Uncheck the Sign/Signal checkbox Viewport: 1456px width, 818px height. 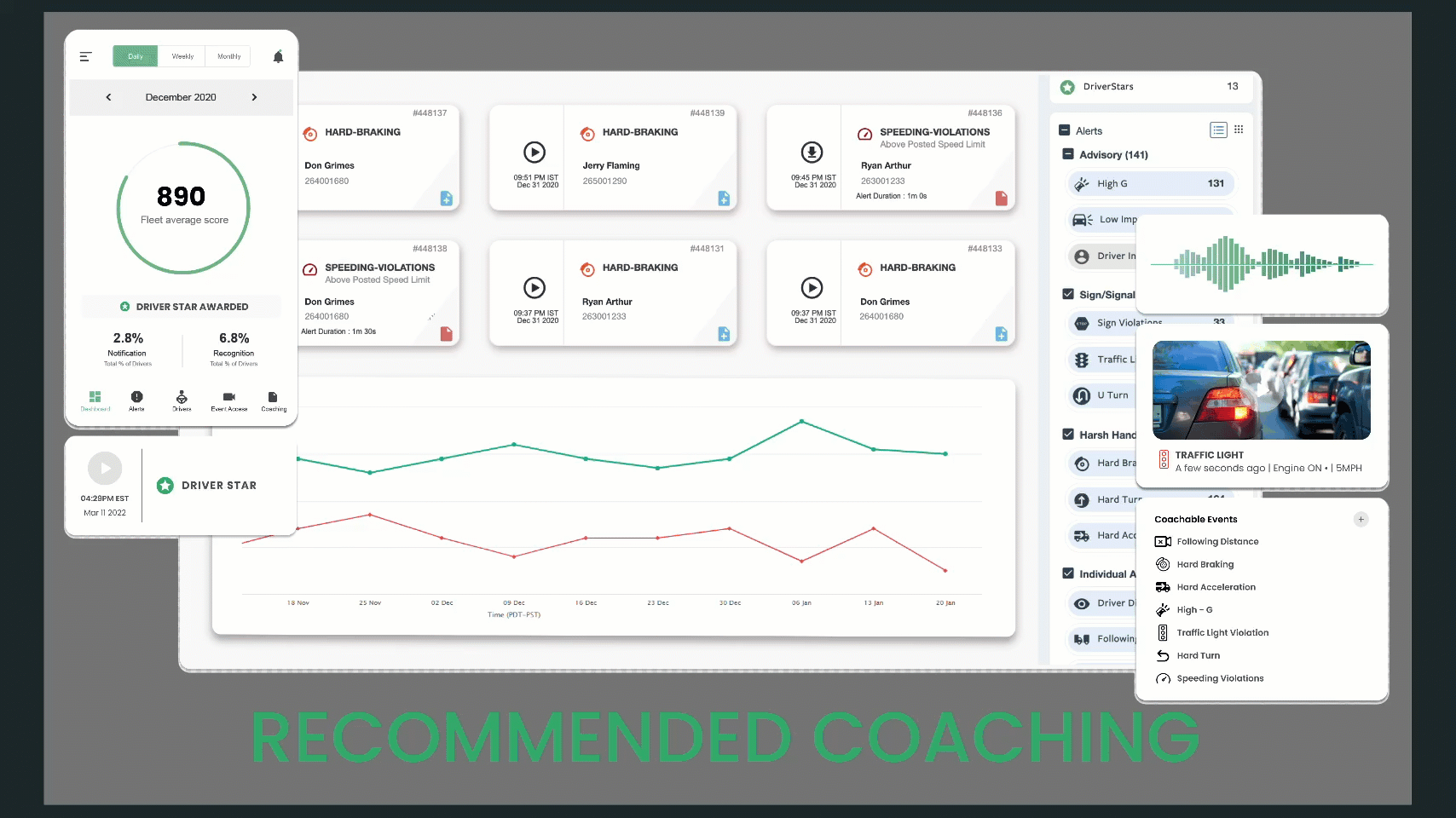(1067, 294)
